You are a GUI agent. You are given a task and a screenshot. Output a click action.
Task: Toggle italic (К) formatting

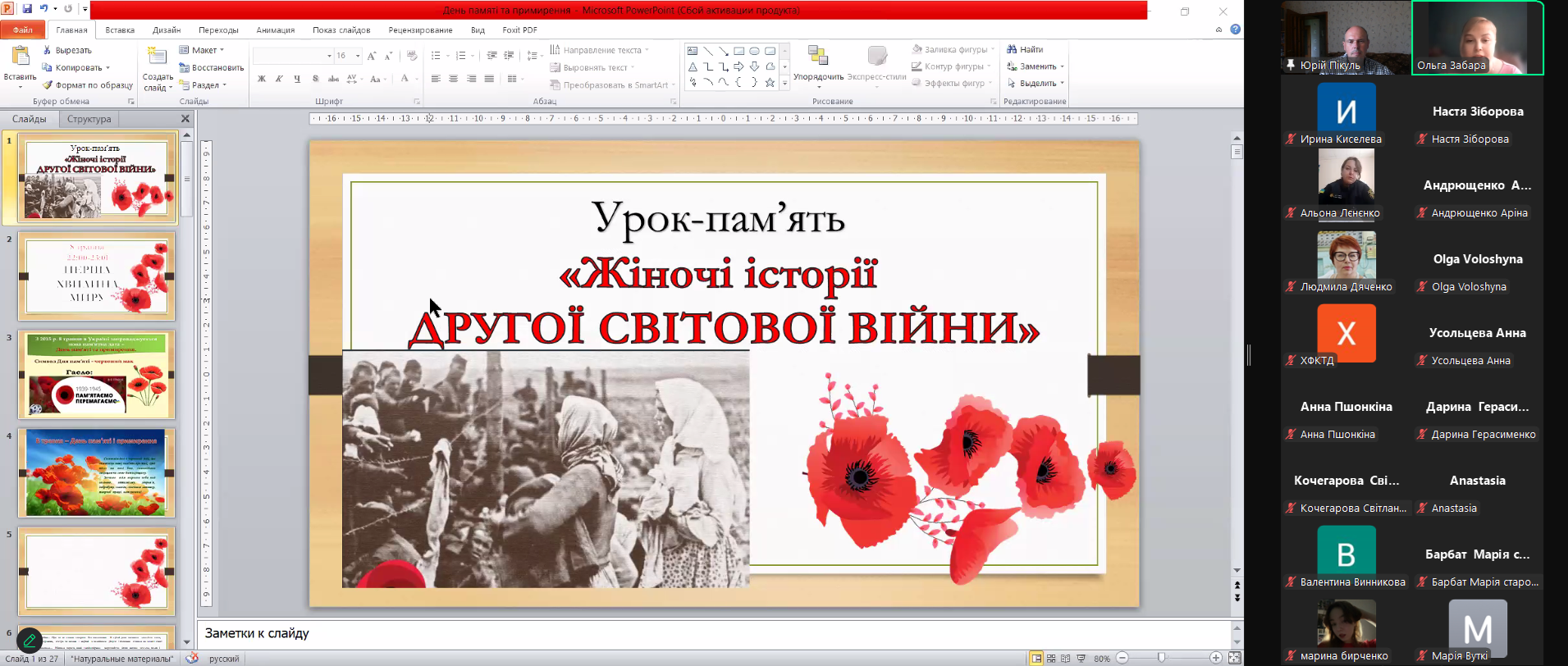279,79
